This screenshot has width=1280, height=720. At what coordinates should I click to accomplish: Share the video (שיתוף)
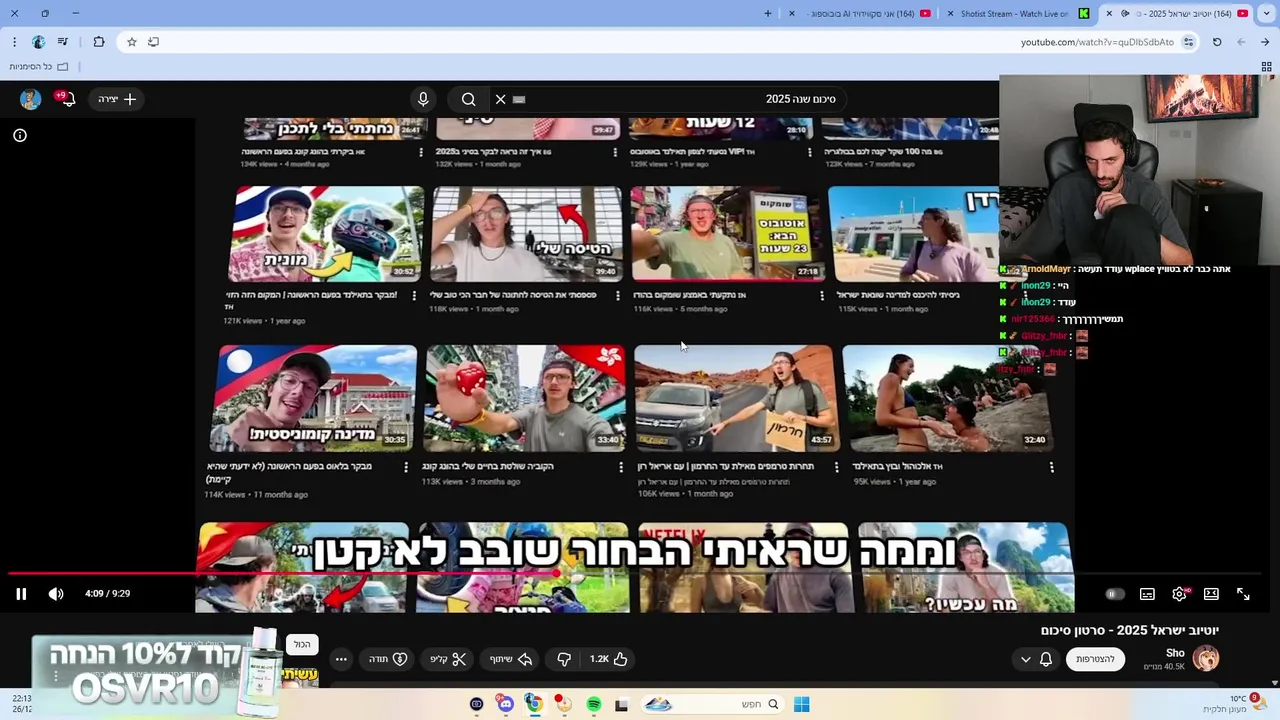pyautogui.click(x=510, y=659)
